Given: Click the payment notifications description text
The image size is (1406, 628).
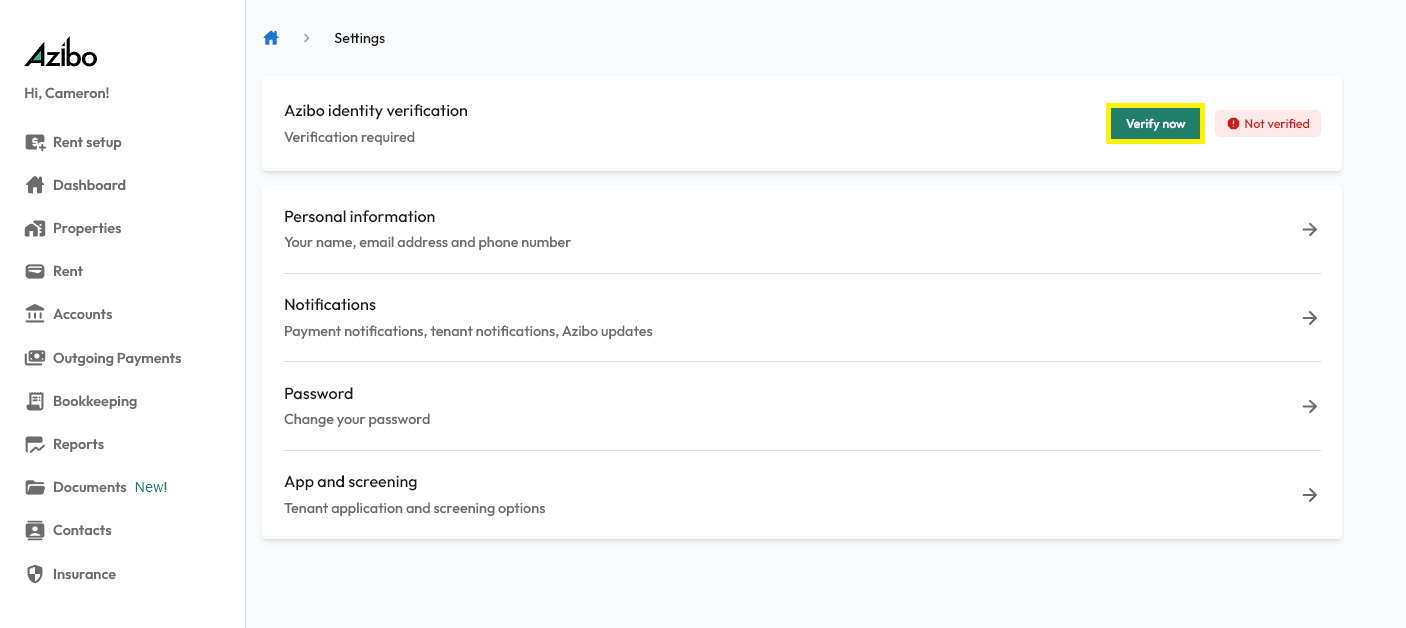Looking at the screenshot, I should tap(468, 331).
